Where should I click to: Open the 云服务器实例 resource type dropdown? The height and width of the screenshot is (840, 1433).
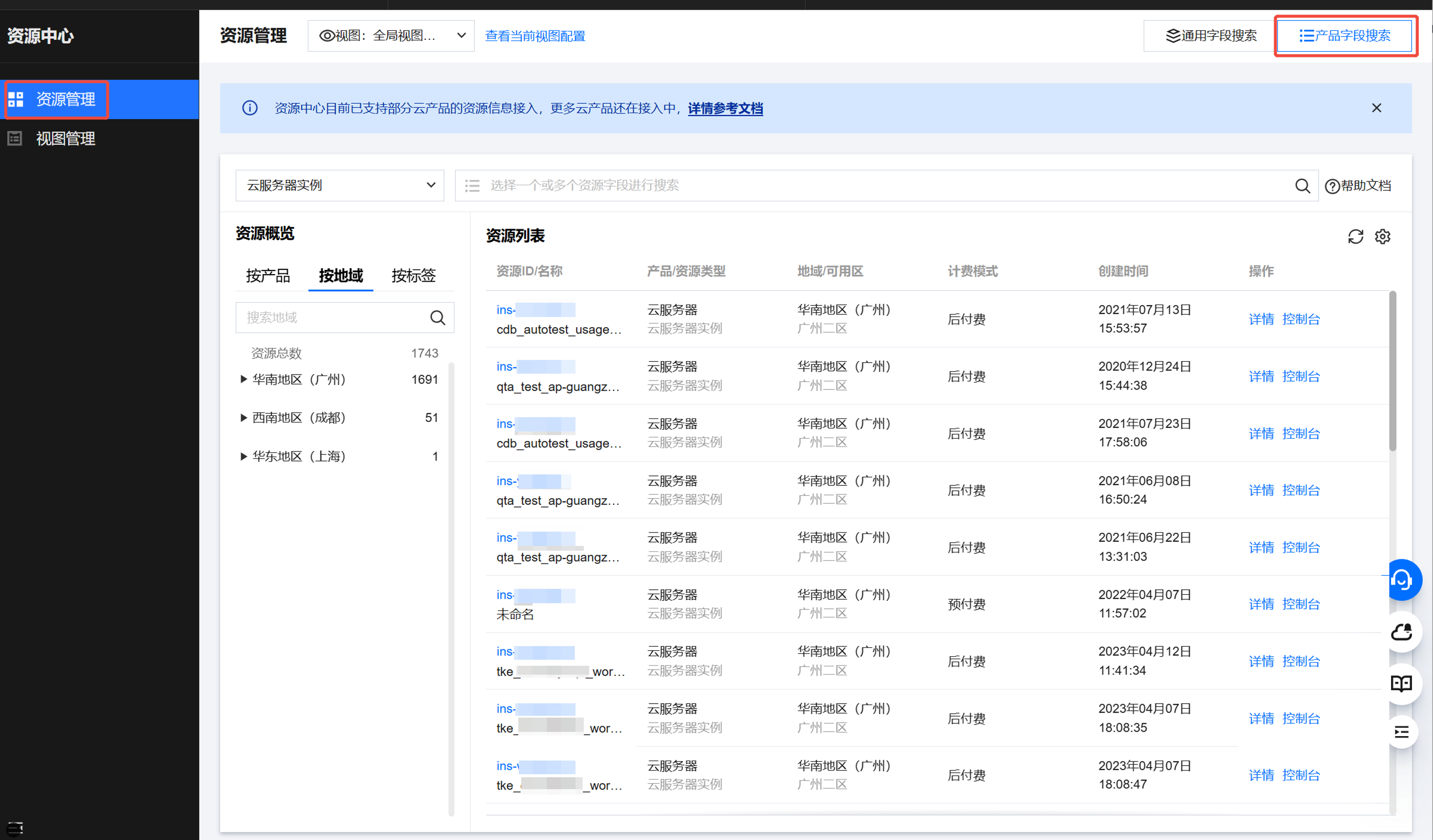pyautogui.click(x=340, y=185)
